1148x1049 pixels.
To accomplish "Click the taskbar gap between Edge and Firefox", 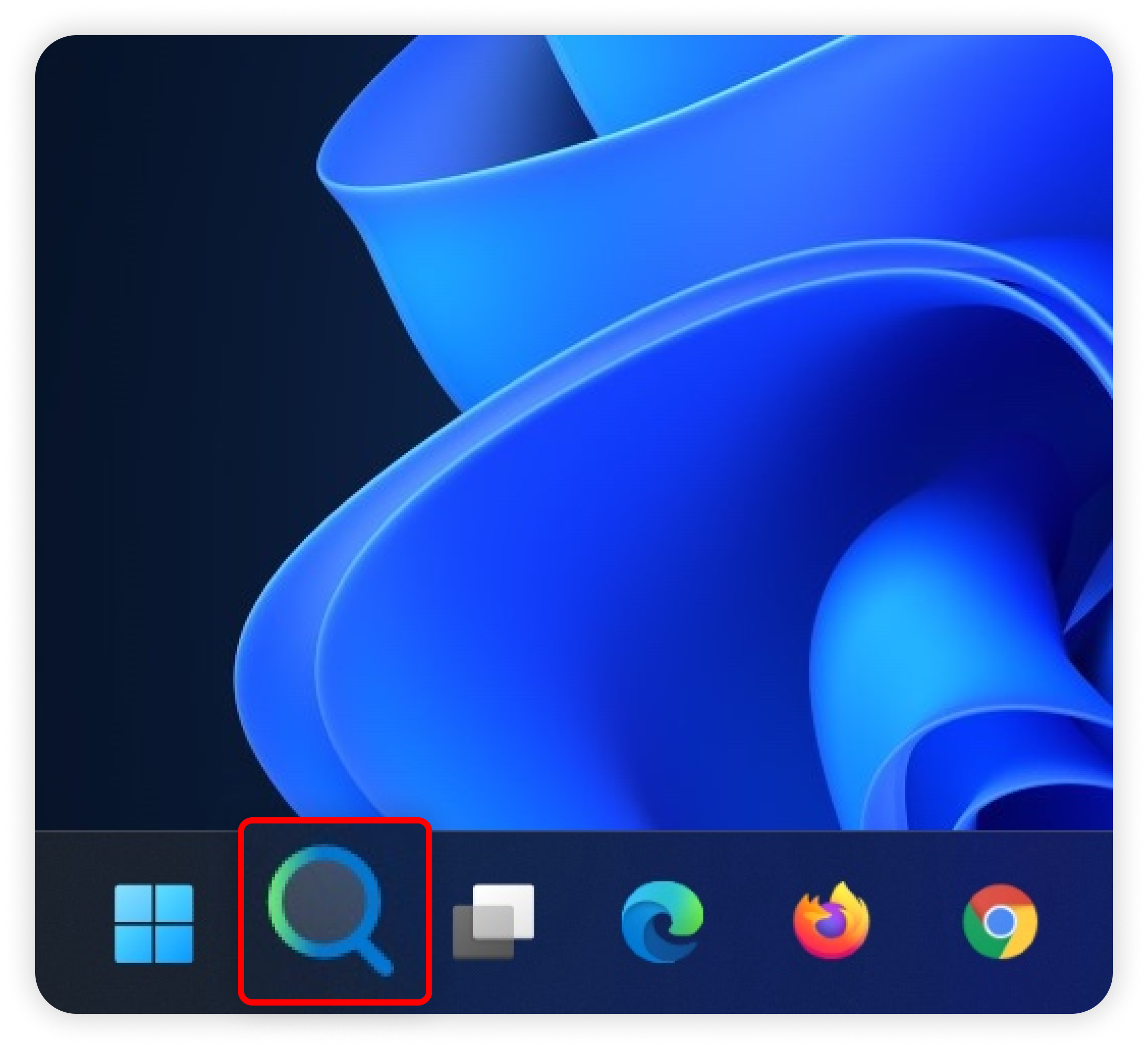I will click(747, 923).
